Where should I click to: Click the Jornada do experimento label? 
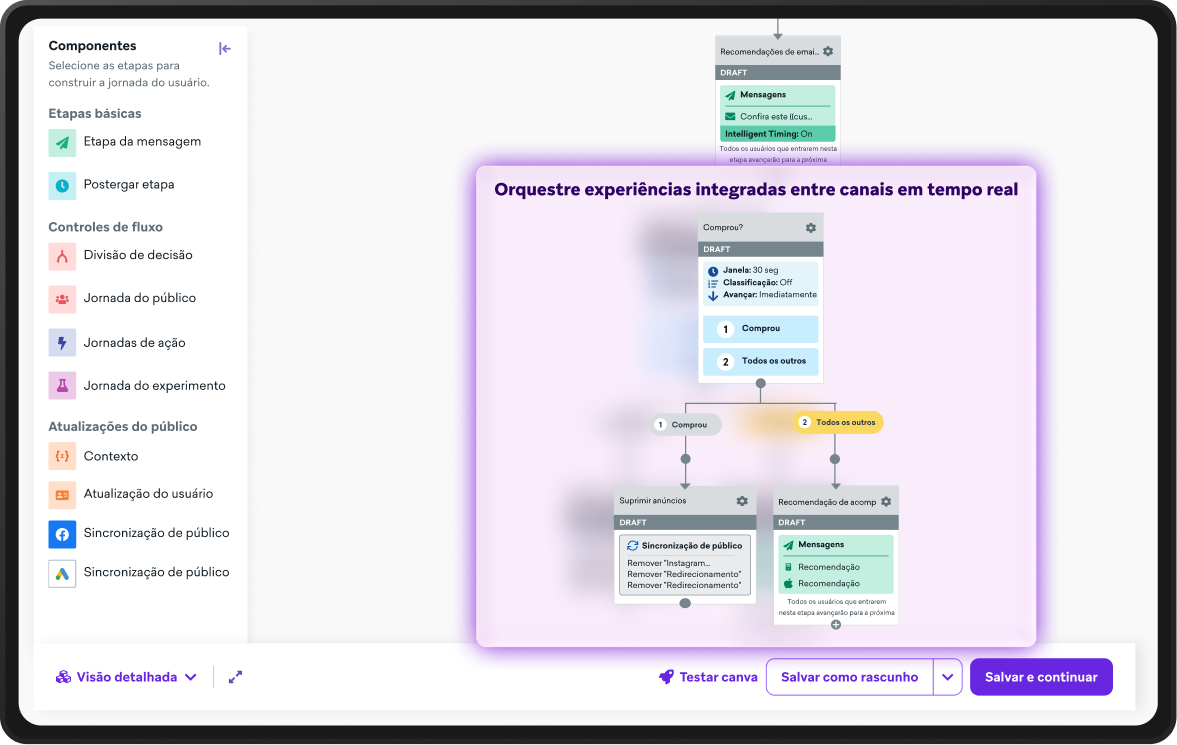point(155,385)
